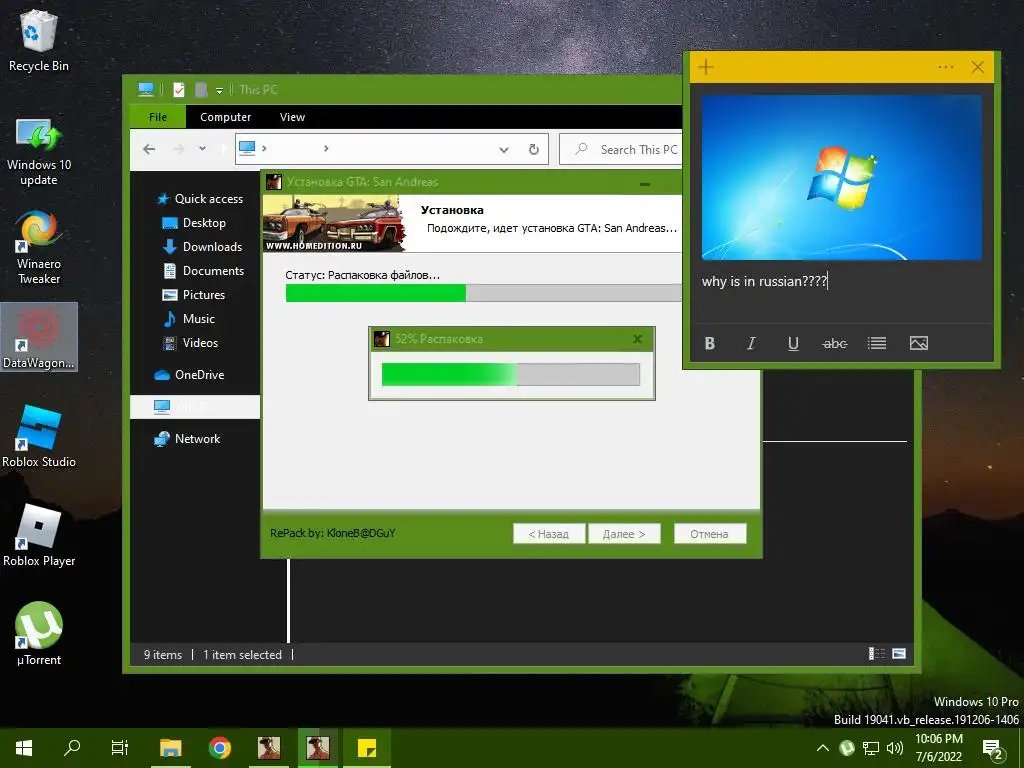Switch Explorer to large icons view

899,654
